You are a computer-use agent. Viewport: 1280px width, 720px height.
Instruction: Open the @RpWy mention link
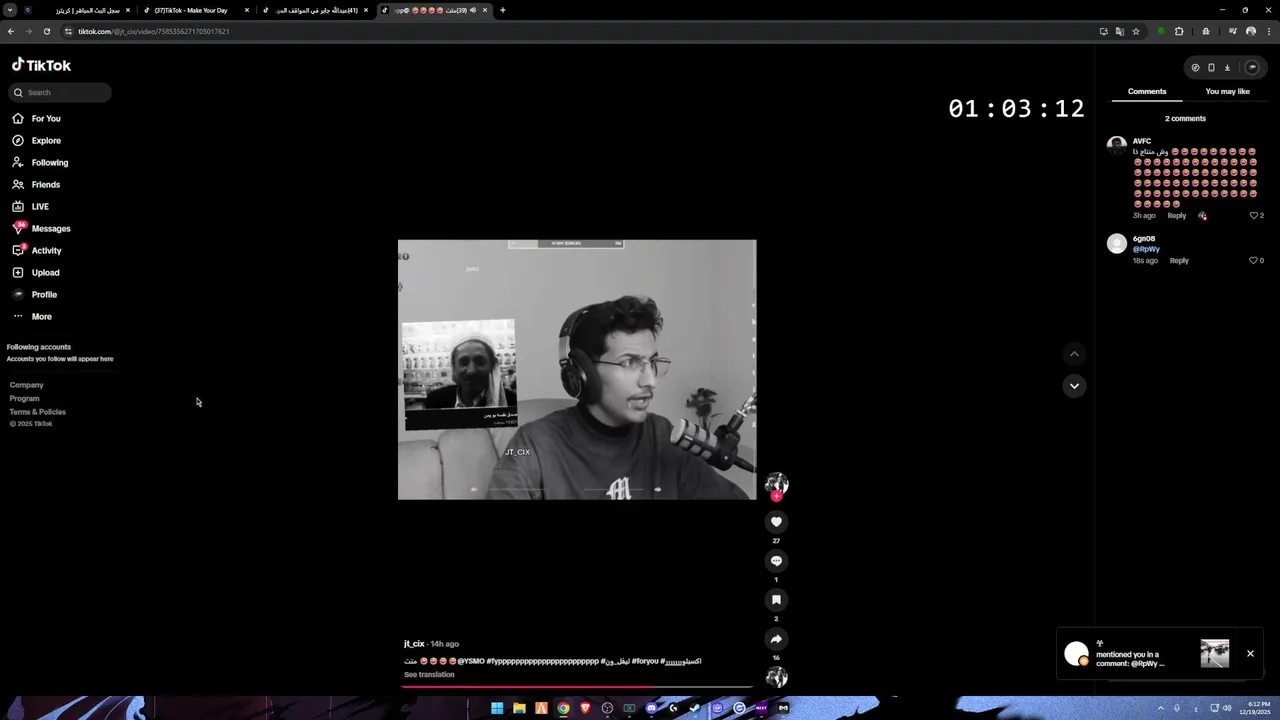click(1146, 250)
